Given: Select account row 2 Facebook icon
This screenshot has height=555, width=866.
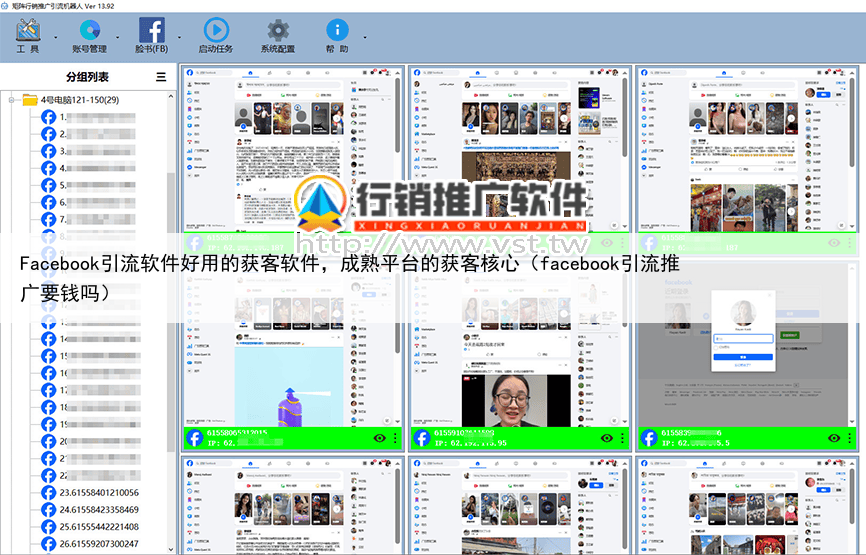Looking at the screenshot, I should point(49,134).
